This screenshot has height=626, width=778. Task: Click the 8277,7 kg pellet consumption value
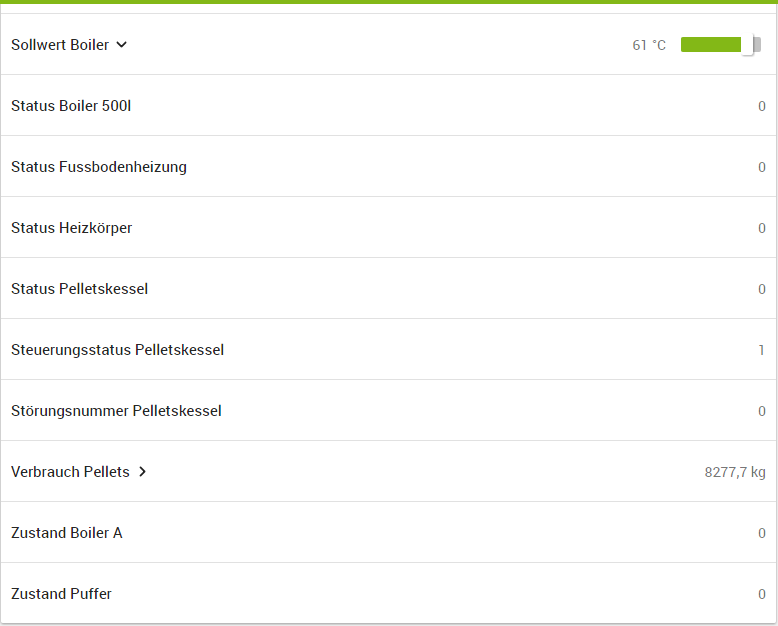pos(735,472)
